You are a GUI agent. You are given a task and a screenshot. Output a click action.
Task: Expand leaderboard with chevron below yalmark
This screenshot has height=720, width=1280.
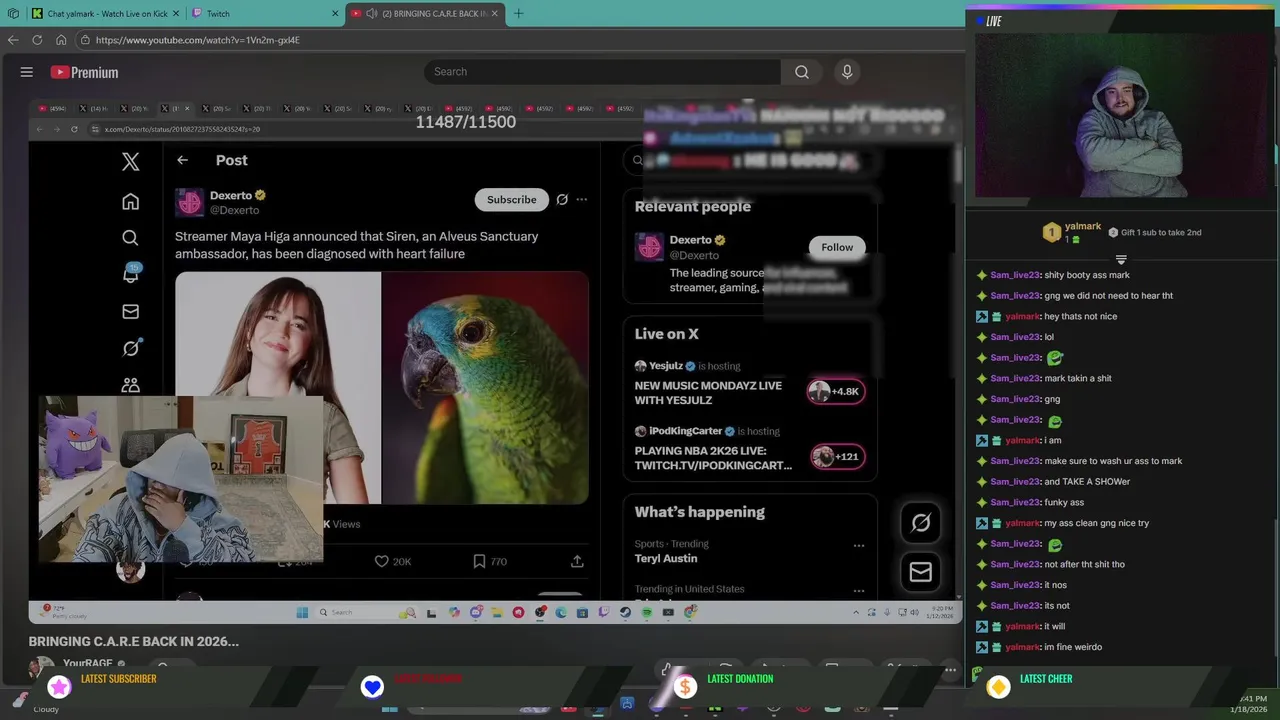(1120, 260)
